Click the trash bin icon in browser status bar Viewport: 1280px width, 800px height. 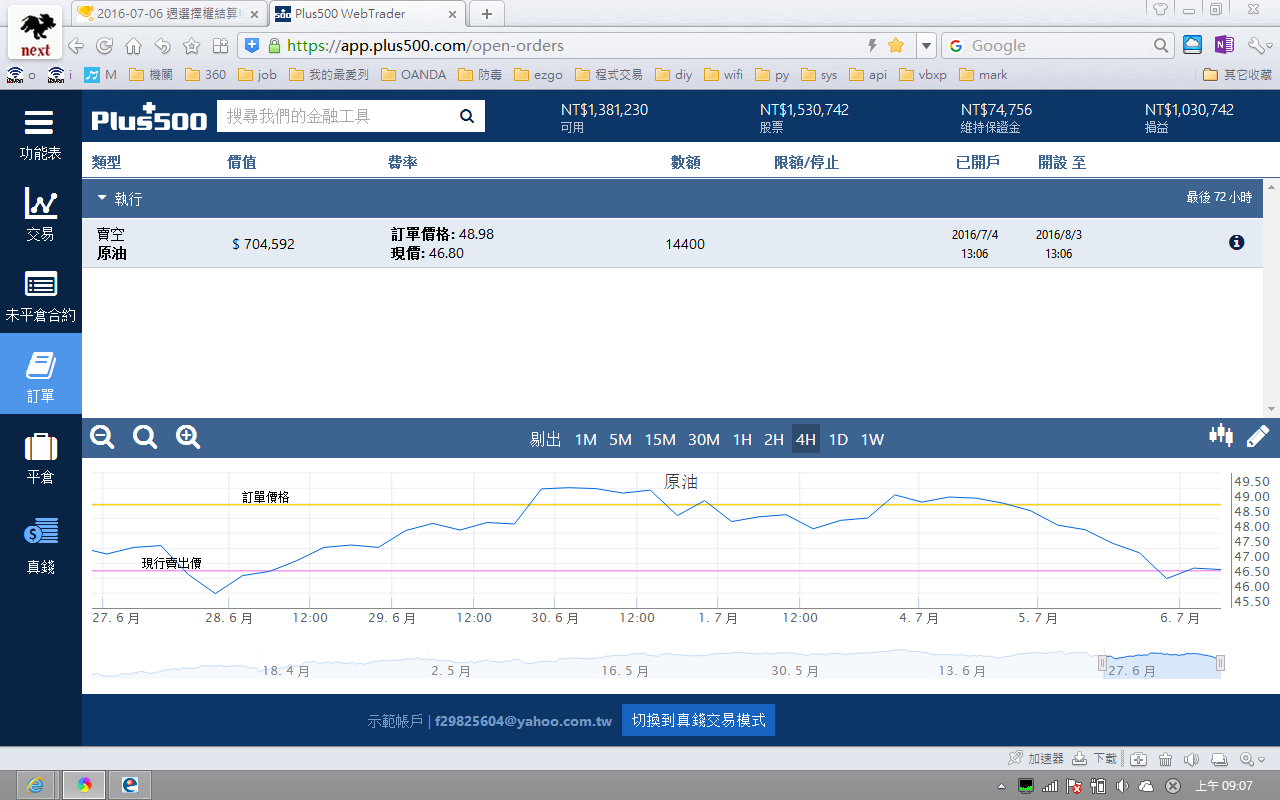(1166, 759)
